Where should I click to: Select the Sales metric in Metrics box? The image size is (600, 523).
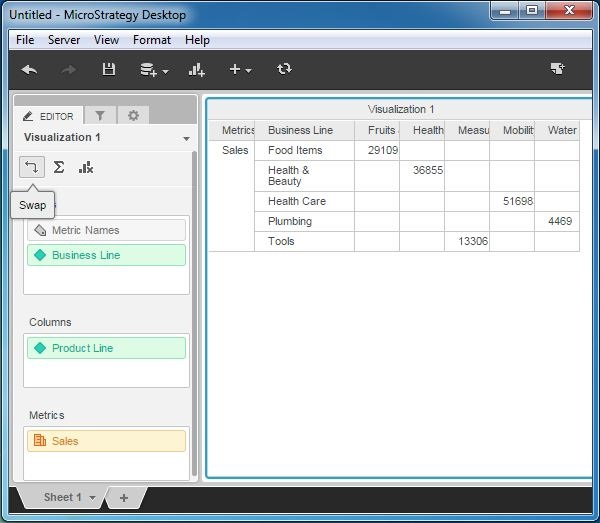pyautogui.click(x=106, y=441)
